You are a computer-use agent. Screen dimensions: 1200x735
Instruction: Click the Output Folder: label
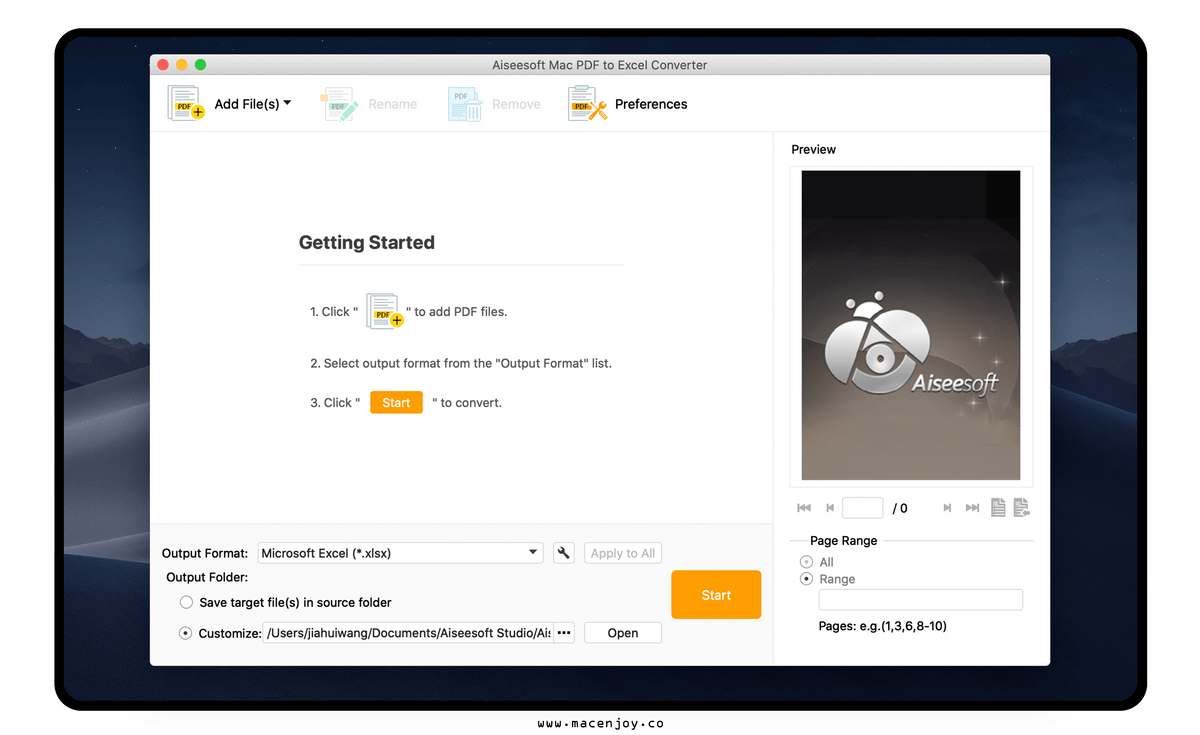click(207, 577)
